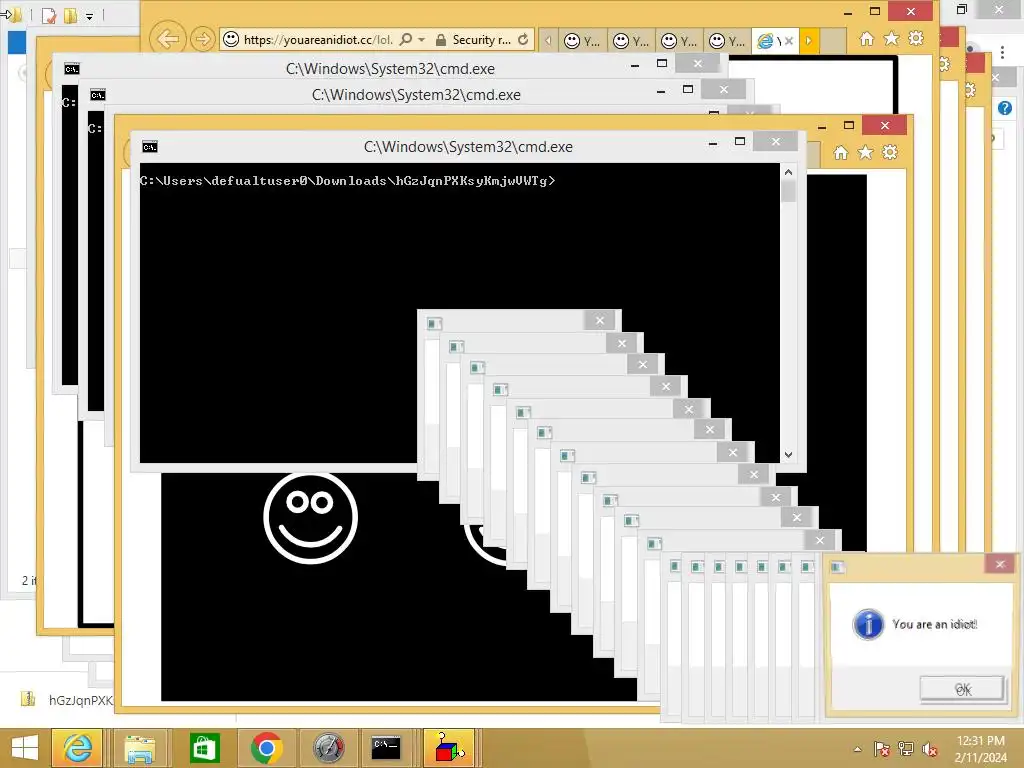Screen dimensions: 1024x768
Task: Click the Command Prompt taskbar icon
Action: click(386, 748)
